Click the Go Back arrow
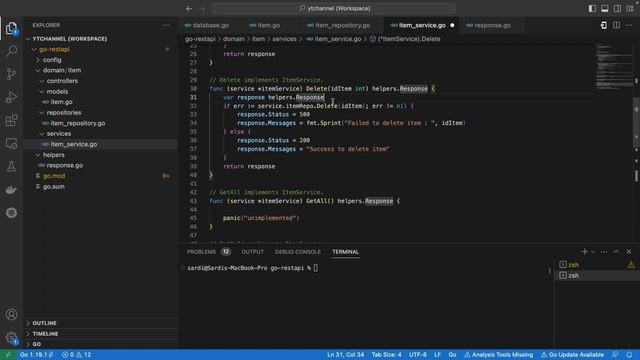640x360 pixels. click(x=189, y=9)
